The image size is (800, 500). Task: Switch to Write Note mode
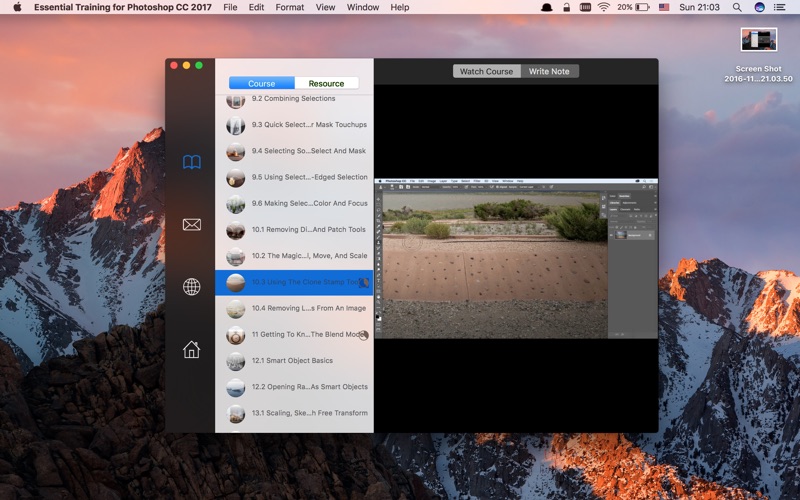549,71
